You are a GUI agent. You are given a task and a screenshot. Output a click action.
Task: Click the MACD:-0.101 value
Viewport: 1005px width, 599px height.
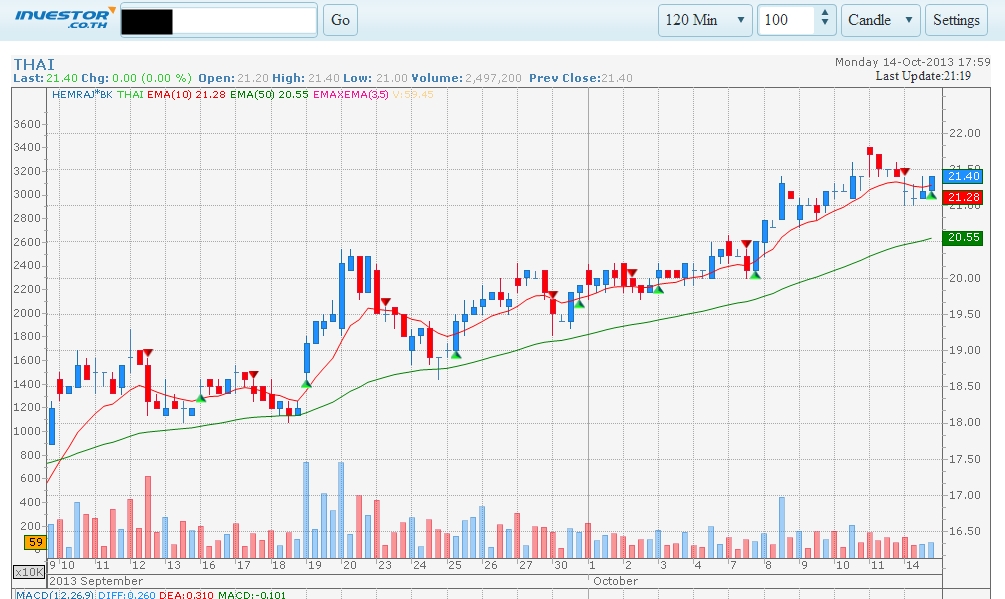252,595
